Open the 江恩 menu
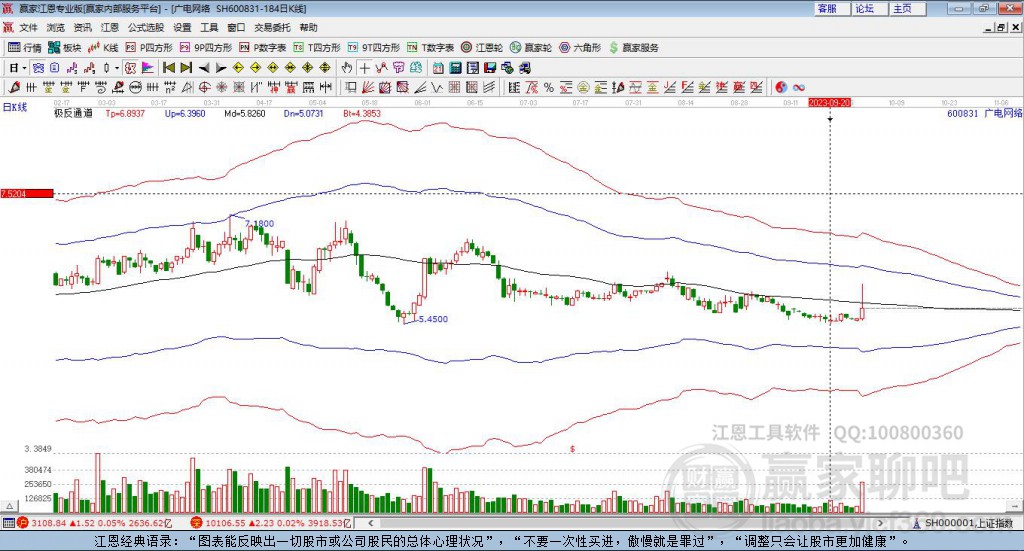The image size is (1024, 551). tap(110, 27)
